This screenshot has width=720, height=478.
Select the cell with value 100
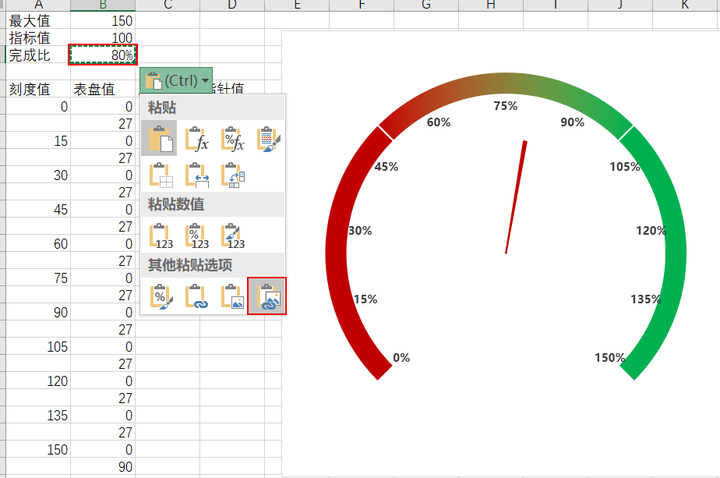103,37
